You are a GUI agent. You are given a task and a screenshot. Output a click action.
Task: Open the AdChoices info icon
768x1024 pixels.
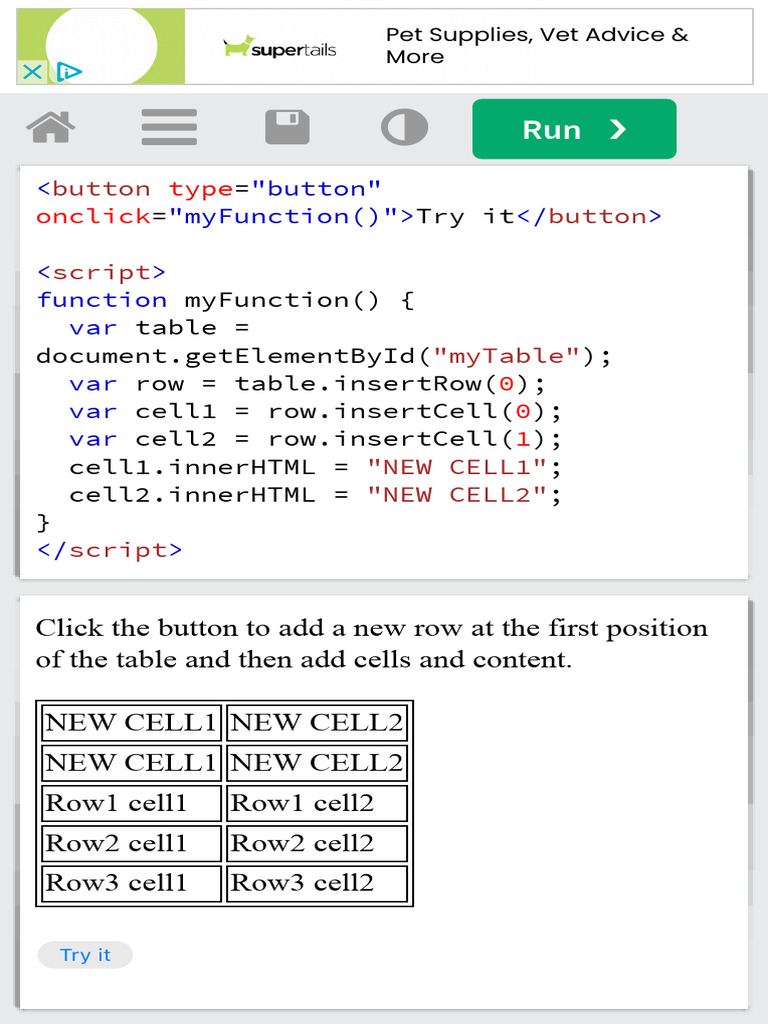[x=69, y=71]
